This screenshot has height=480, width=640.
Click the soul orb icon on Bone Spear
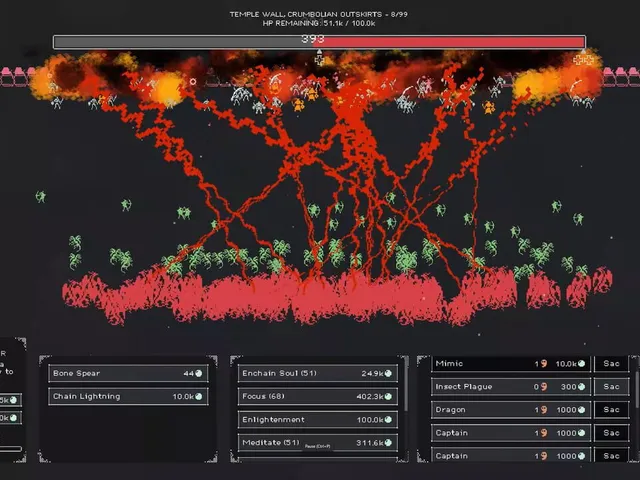pos(199,373)
